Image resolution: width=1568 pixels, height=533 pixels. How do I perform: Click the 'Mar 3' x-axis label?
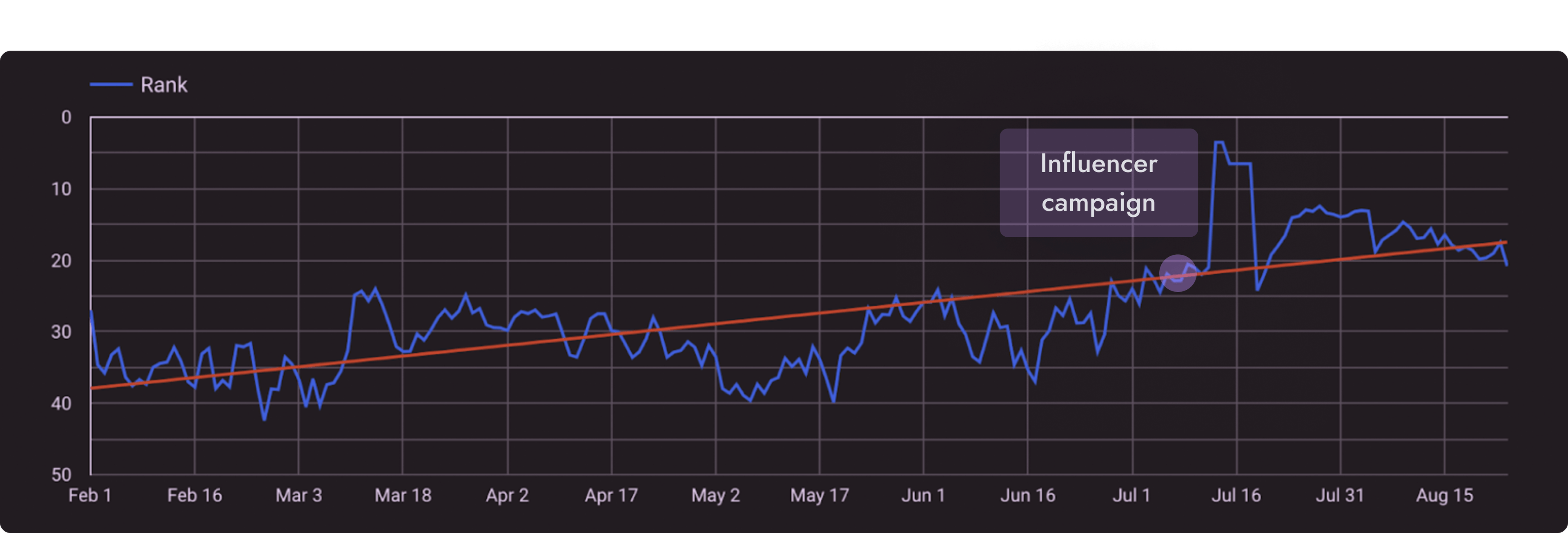click(x=298, y=495)
